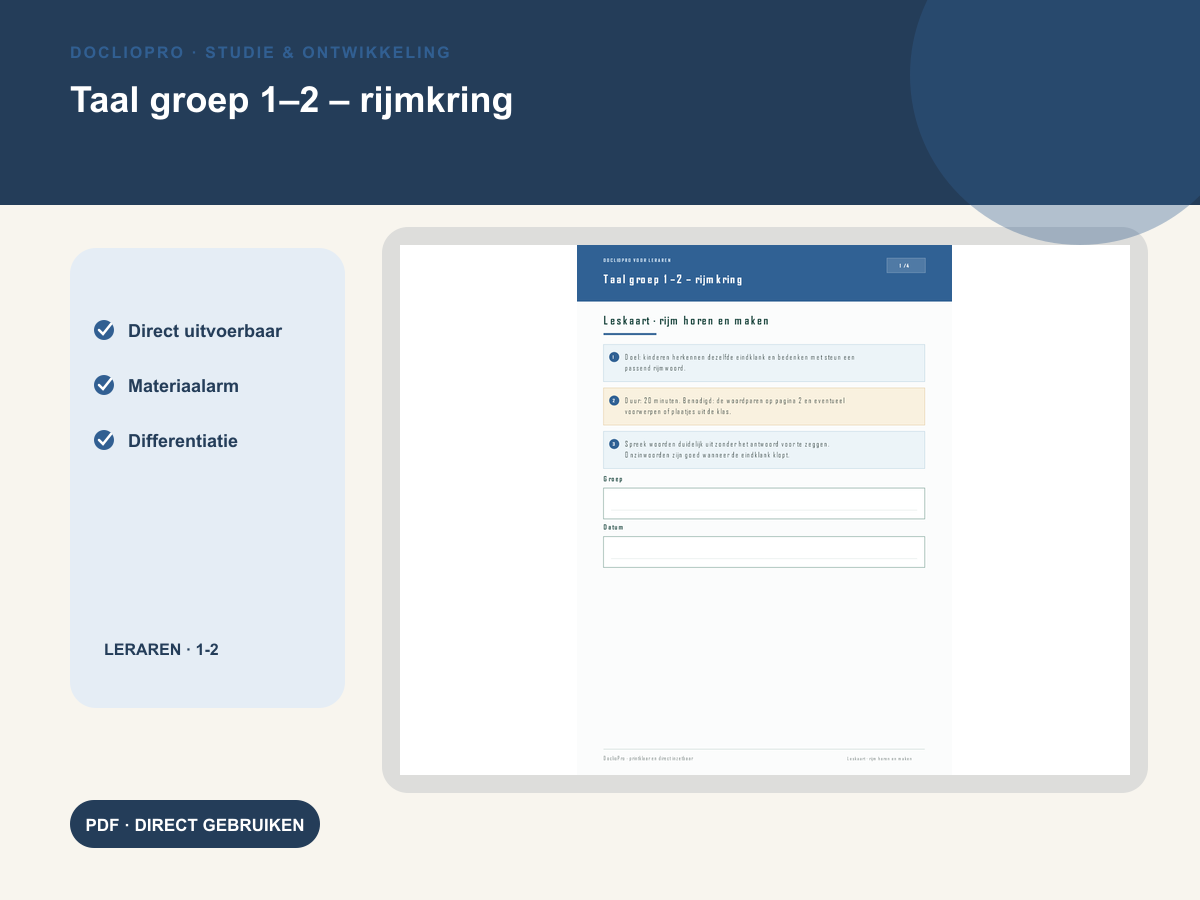Click the 'DOCLIOPRO · STUDIE & ONTWIKKELING' header text

coord(260,52)
